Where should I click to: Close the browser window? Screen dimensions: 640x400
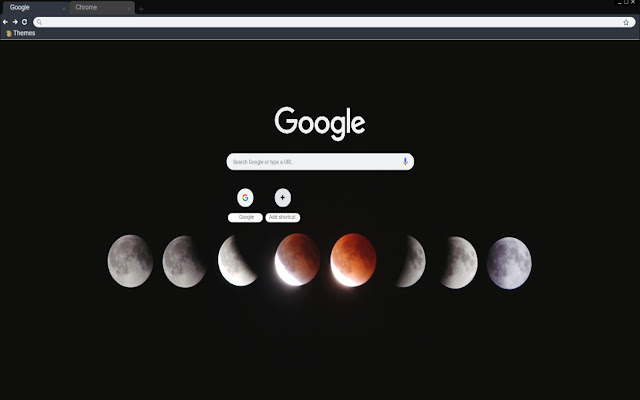tap(633, 2)
